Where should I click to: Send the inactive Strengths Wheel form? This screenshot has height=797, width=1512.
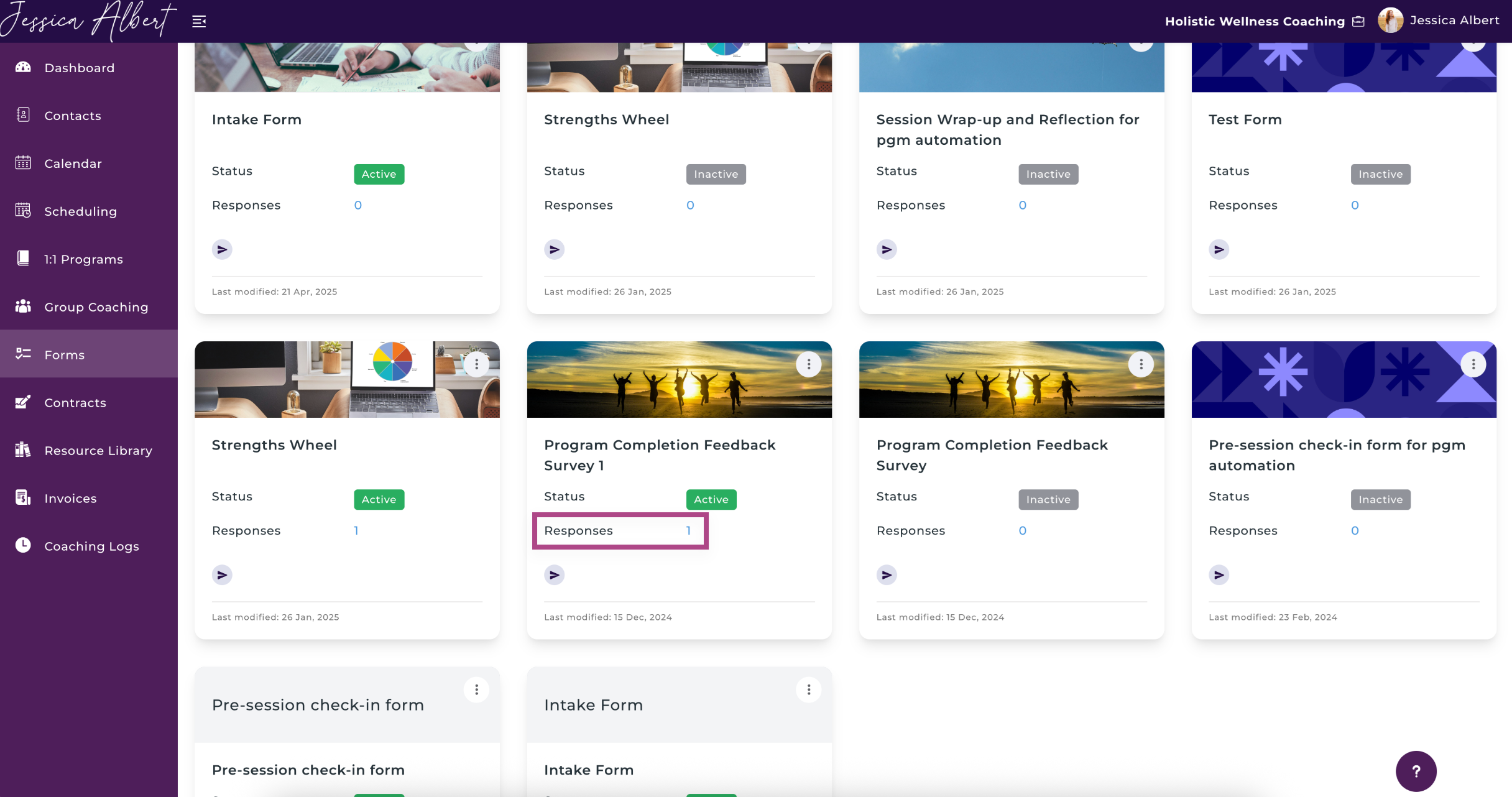click(x=554, y=250)
